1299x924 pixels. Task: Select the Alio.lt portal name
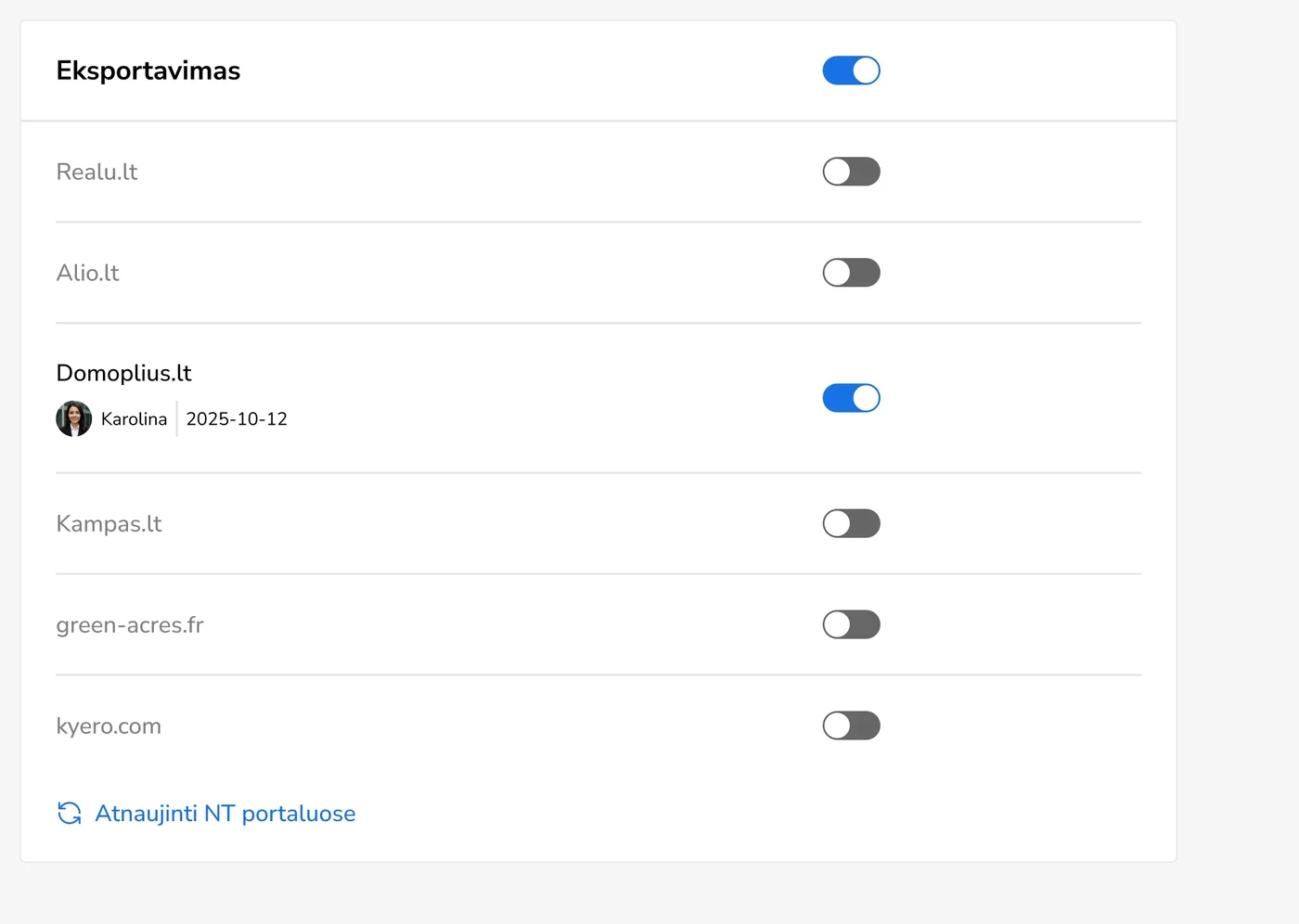(88, 273)
